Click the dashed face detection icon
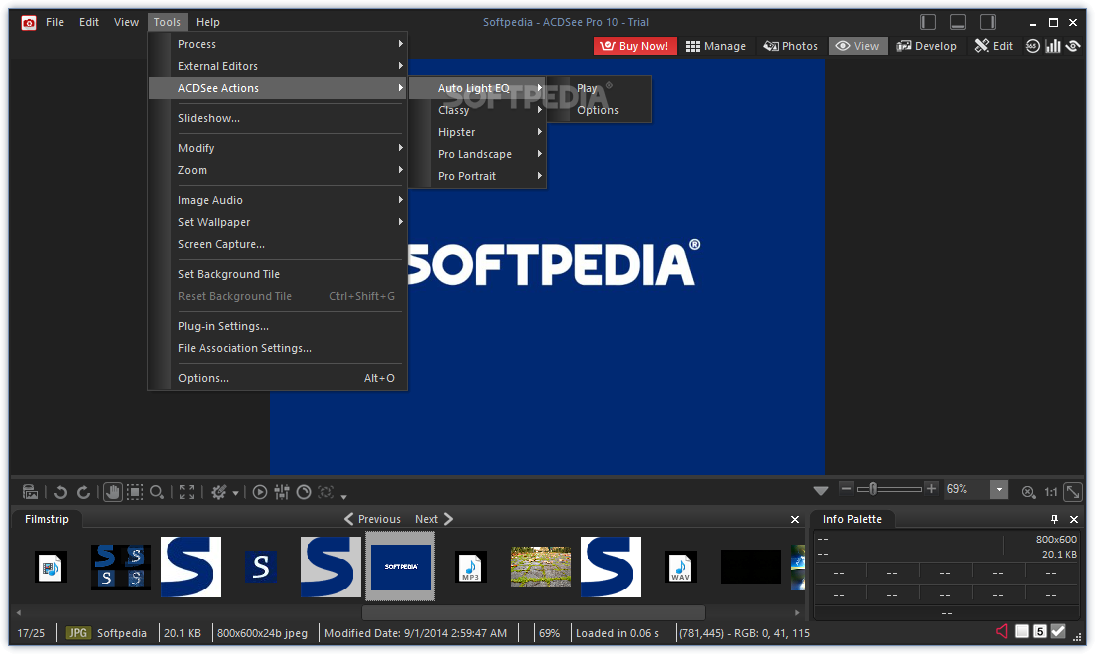Screen dimensions: 1095x654 coord(326,492)
